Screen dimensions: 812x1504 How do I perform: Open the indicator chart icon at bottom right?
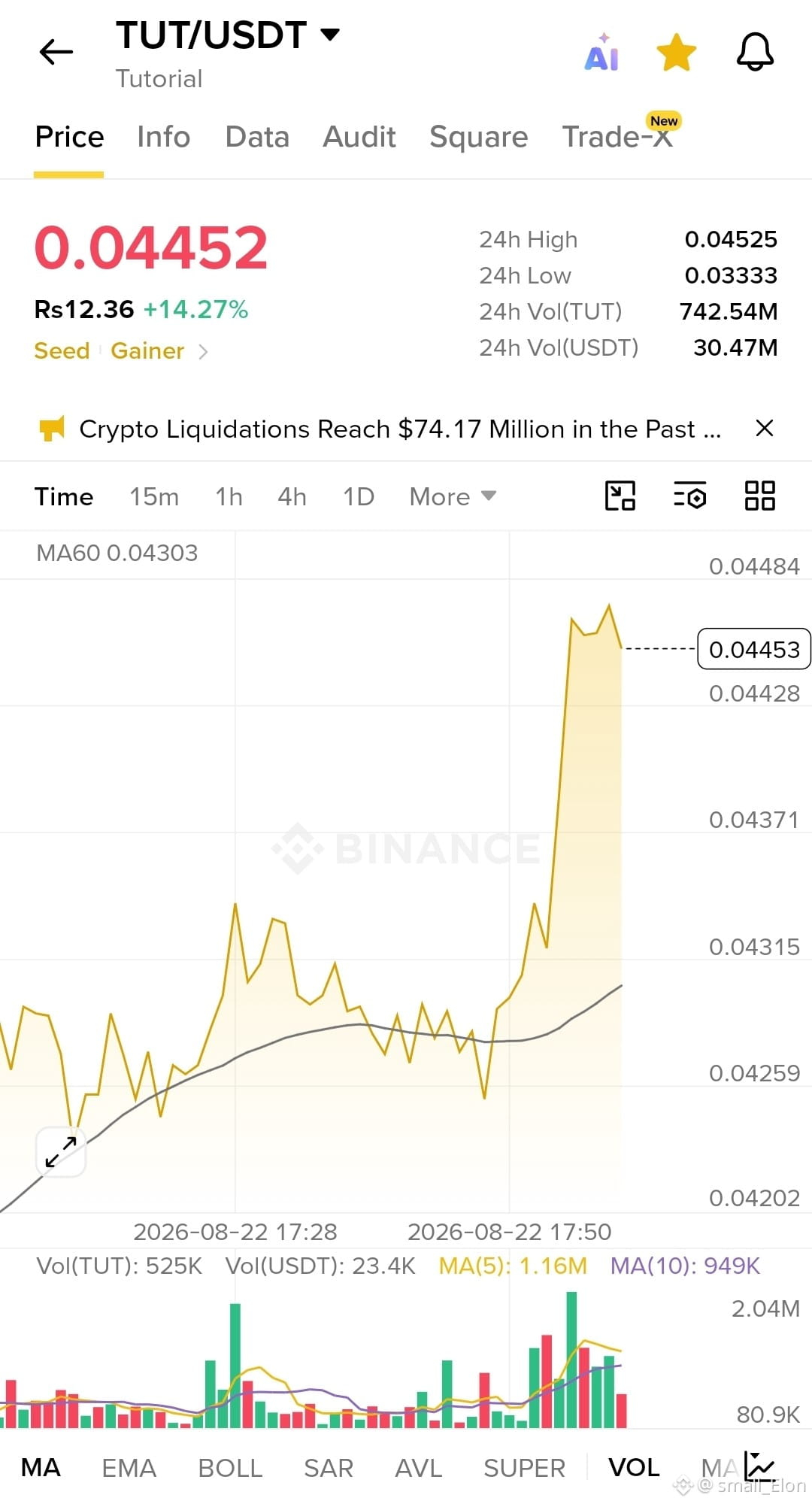click(x=759, y=1466)
